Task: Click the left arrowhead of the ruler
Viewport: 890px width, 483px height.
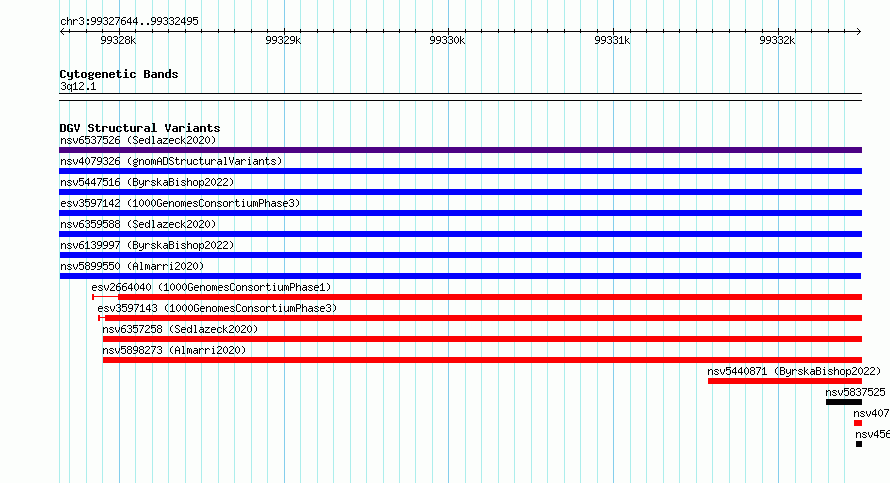Action: click(62, 32)
